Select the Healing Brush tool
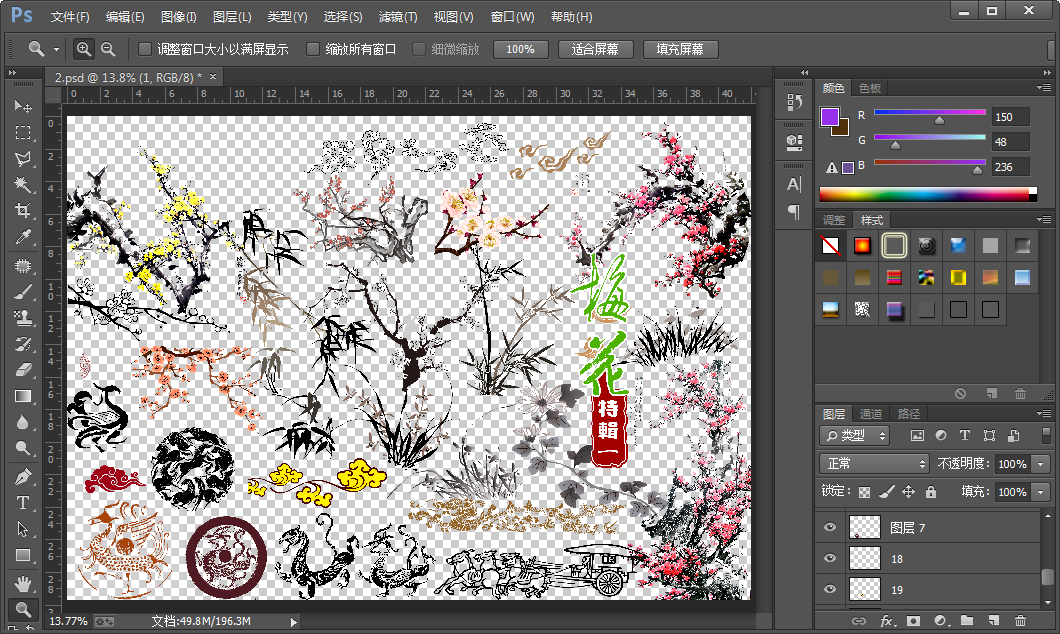1060x634 pixels. (x=22, y=266)
